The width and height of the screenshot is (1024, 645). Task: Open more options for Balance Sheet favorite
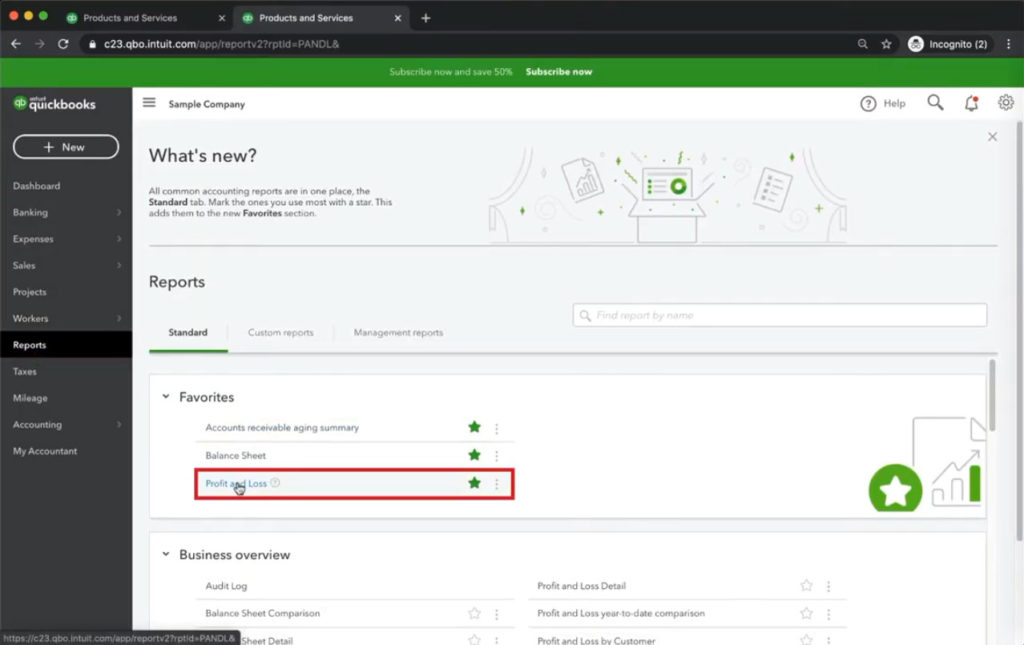[496, 456]
